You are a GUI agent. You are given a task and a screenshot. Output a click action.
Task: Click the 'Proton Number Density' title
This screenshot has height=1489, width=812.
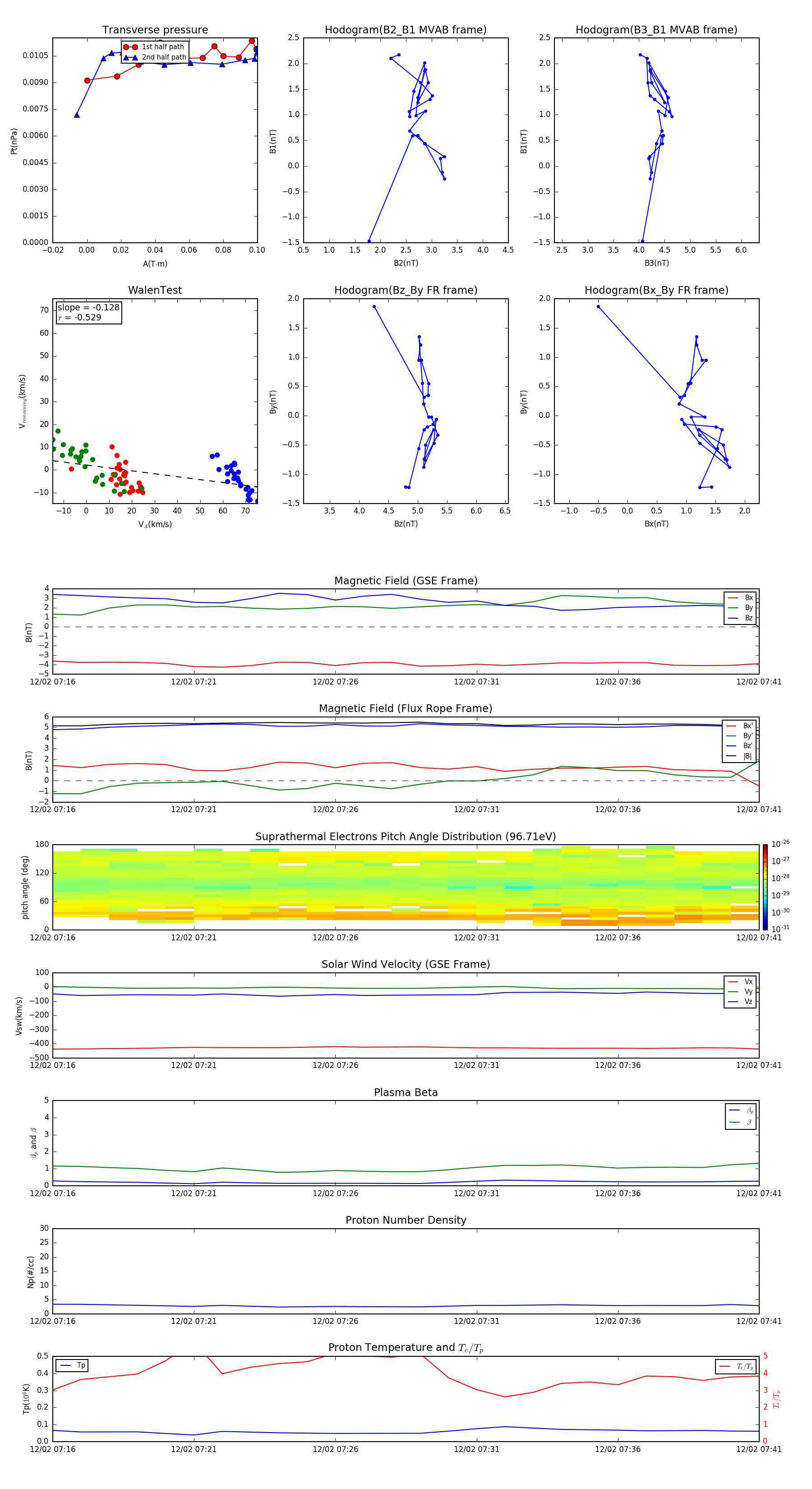406,1220
